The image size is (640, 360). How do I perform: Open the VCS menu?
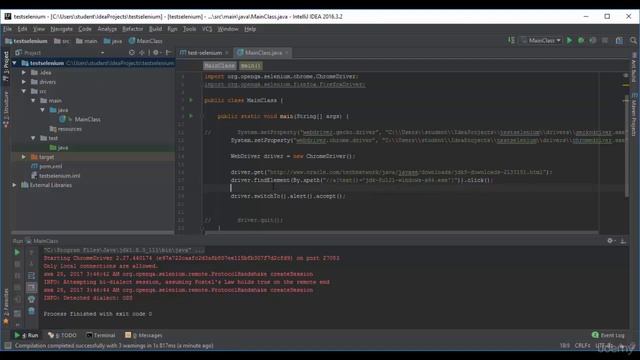tap(207, 29)
